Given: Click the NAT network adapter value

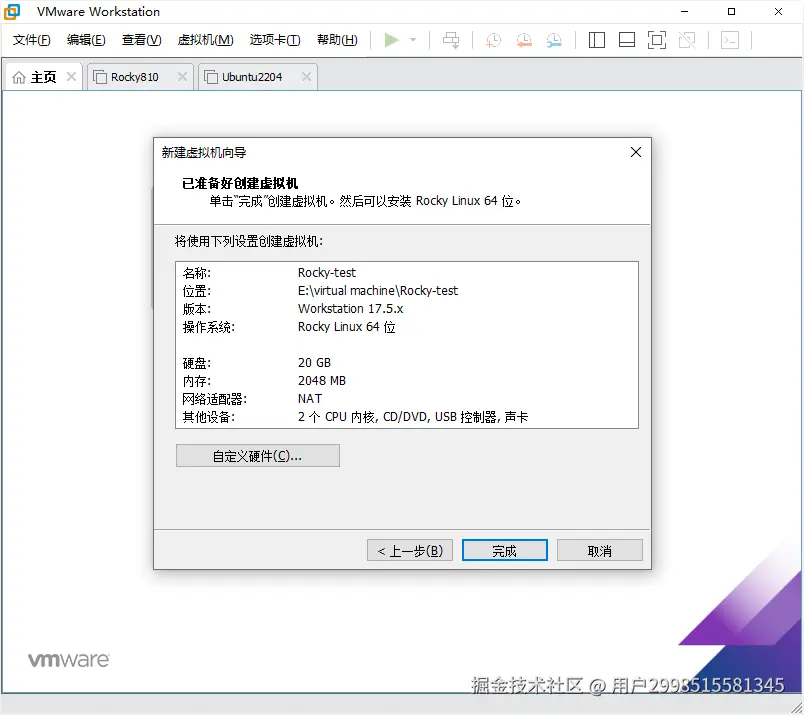Looking at the screenshot, I should pos(310,399).
